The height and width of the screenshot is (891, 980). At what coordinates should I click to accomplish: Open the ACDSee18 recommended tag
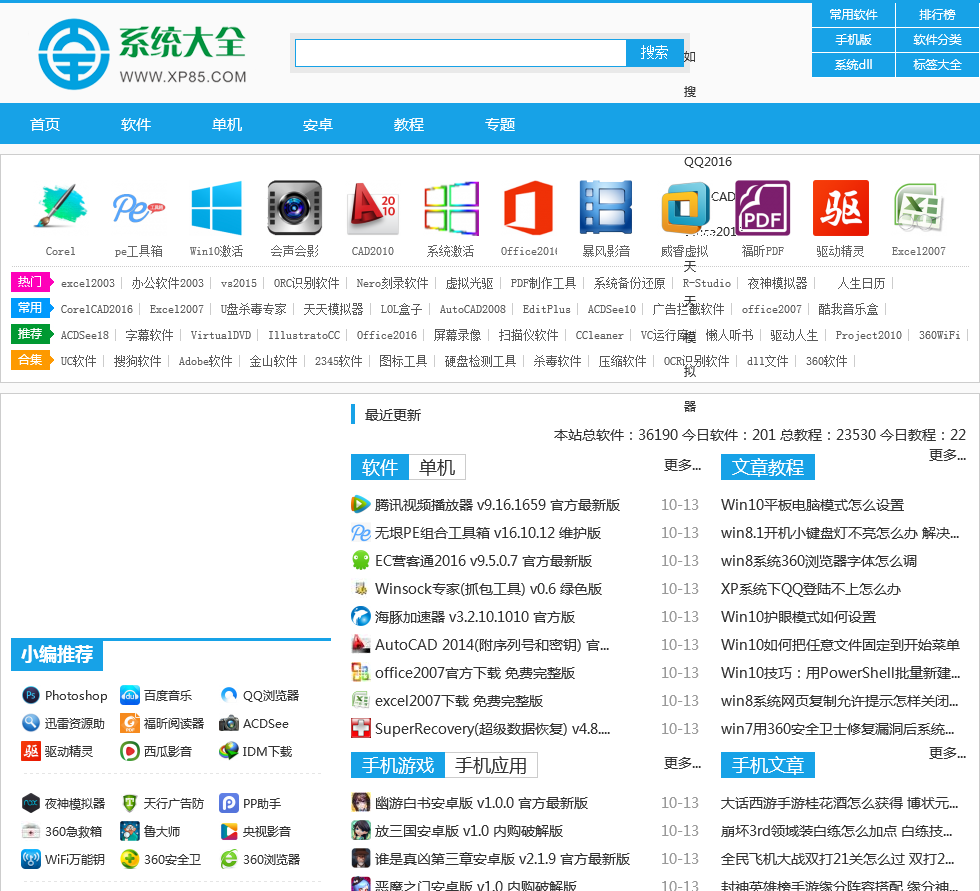(84, 335)
